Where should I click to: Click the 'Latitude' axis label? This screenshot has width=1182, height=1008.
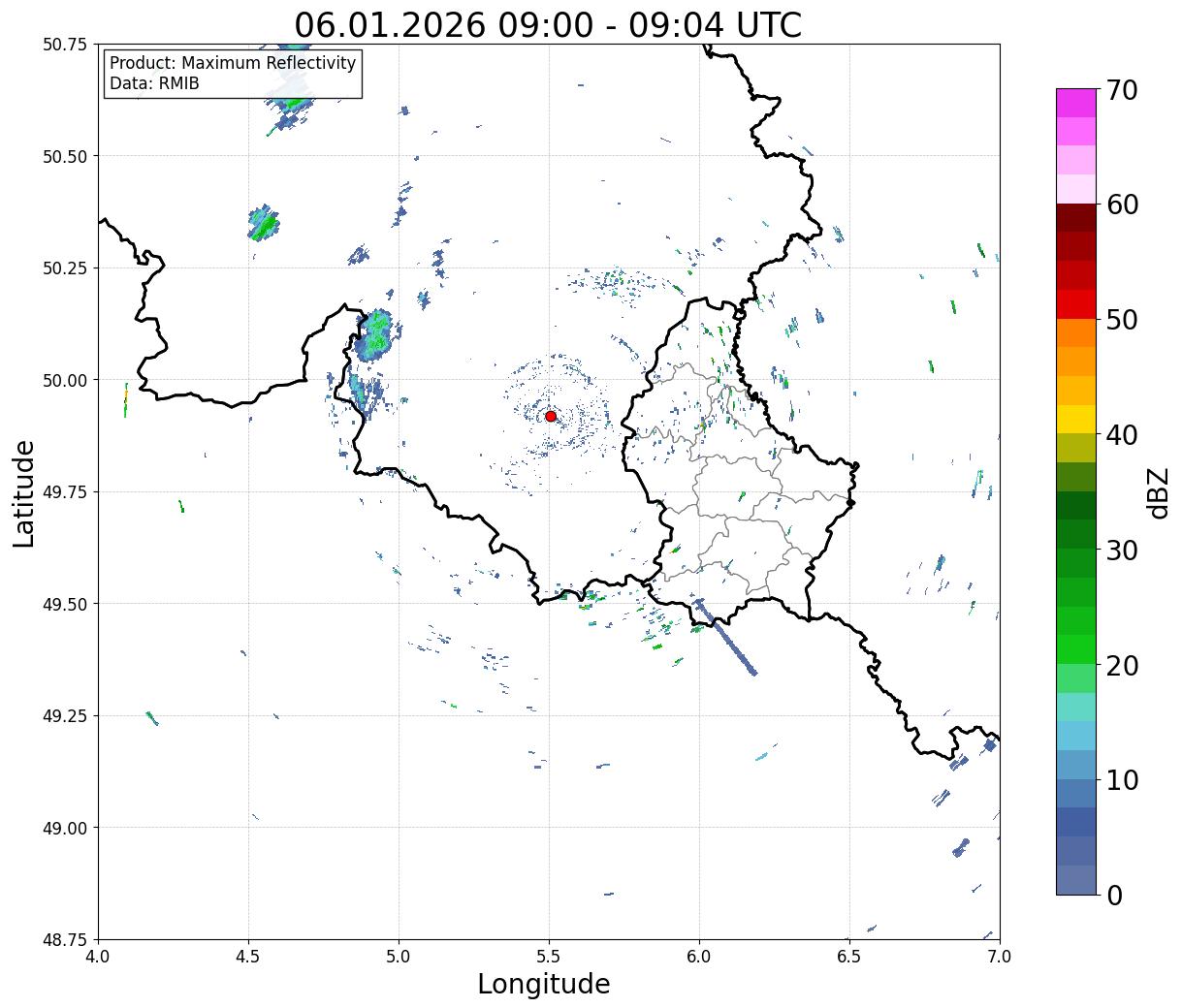[24, 492]
